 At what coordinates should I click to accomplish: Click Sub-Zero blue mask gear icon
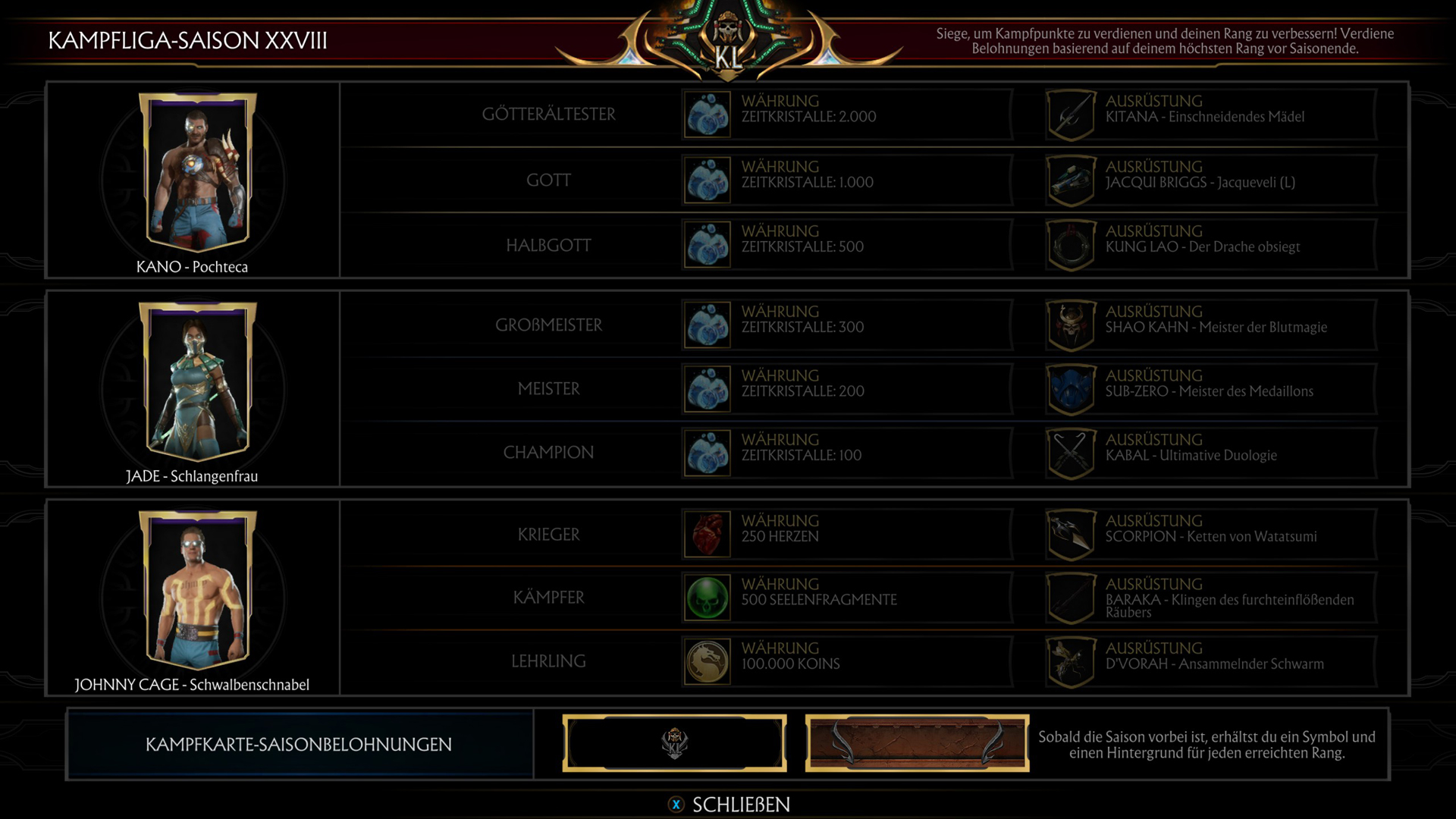click(x=1071, y=389)
